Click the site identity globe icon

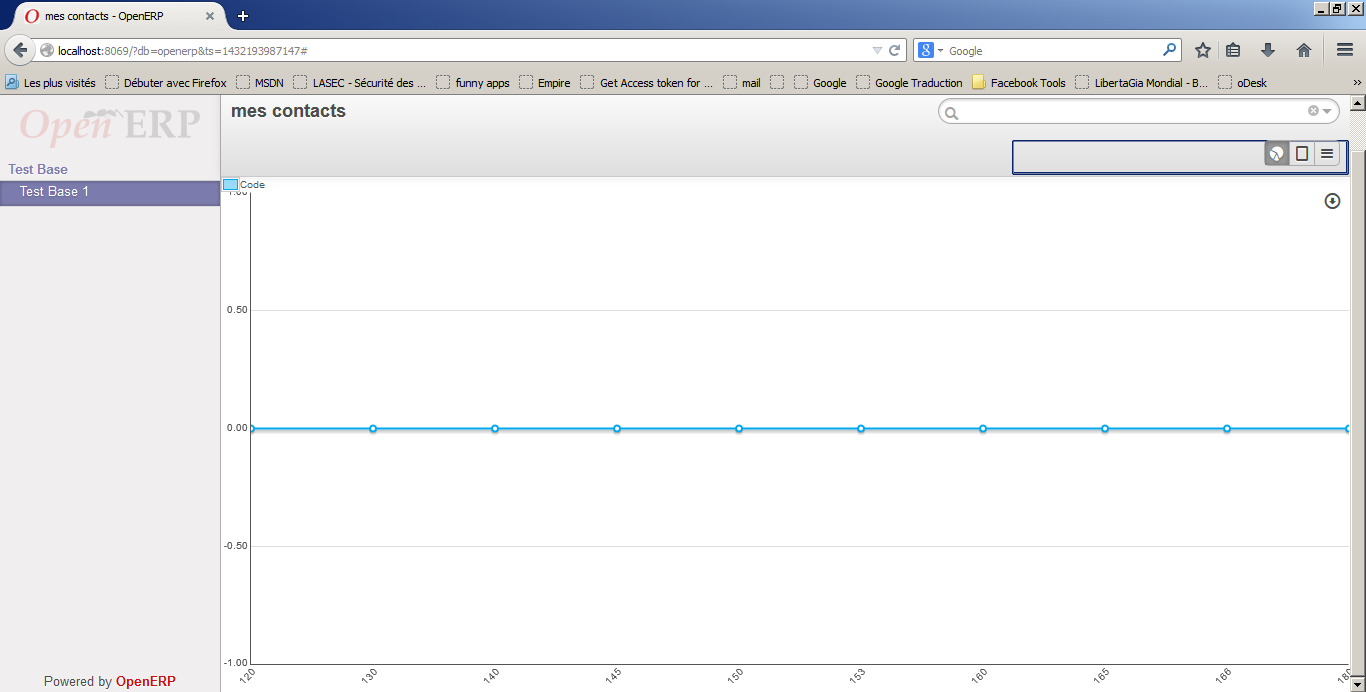(47, 50)
